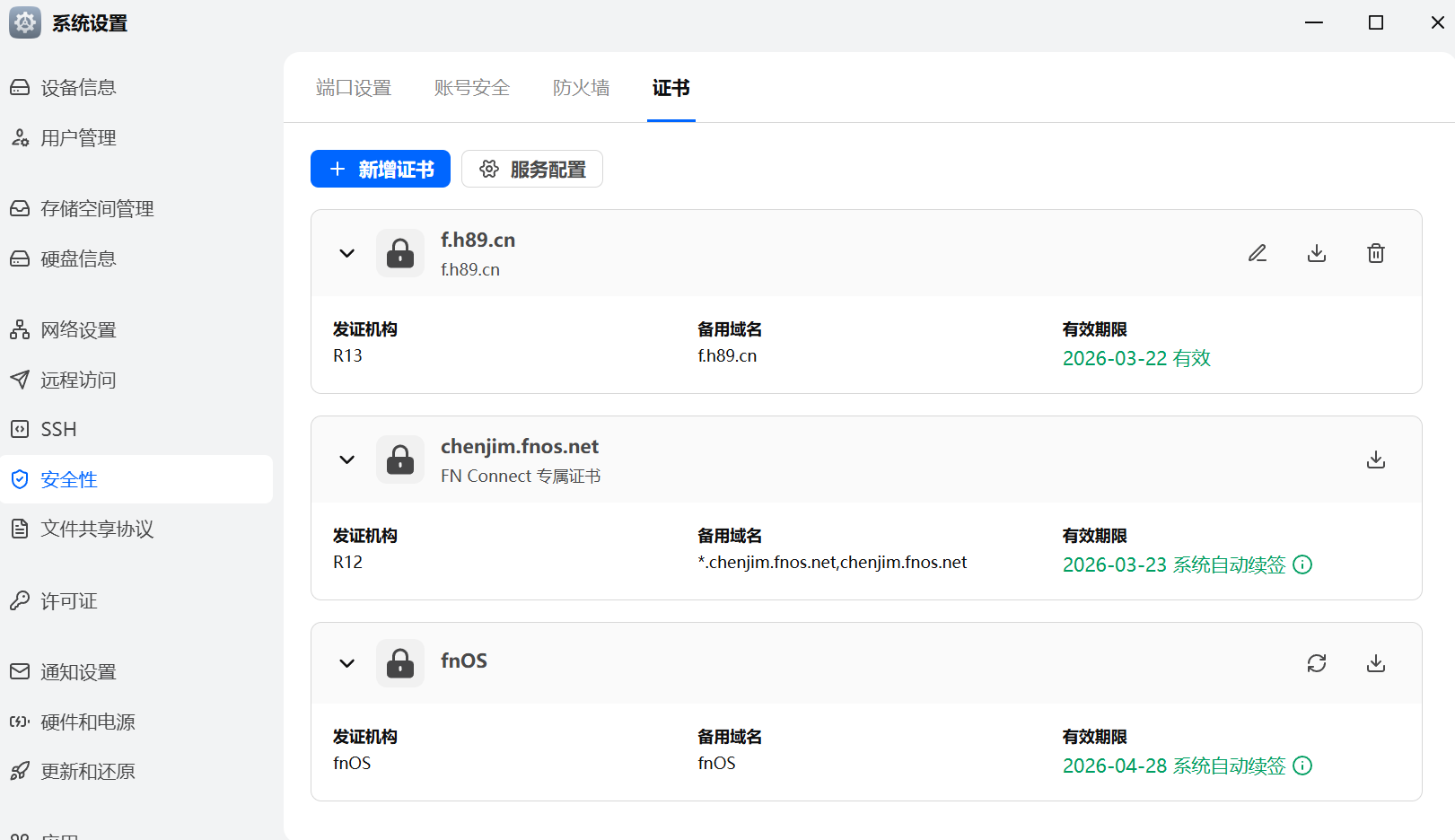
Task: Open 存储空间管理 from sidebar
Action: (97, 208)
